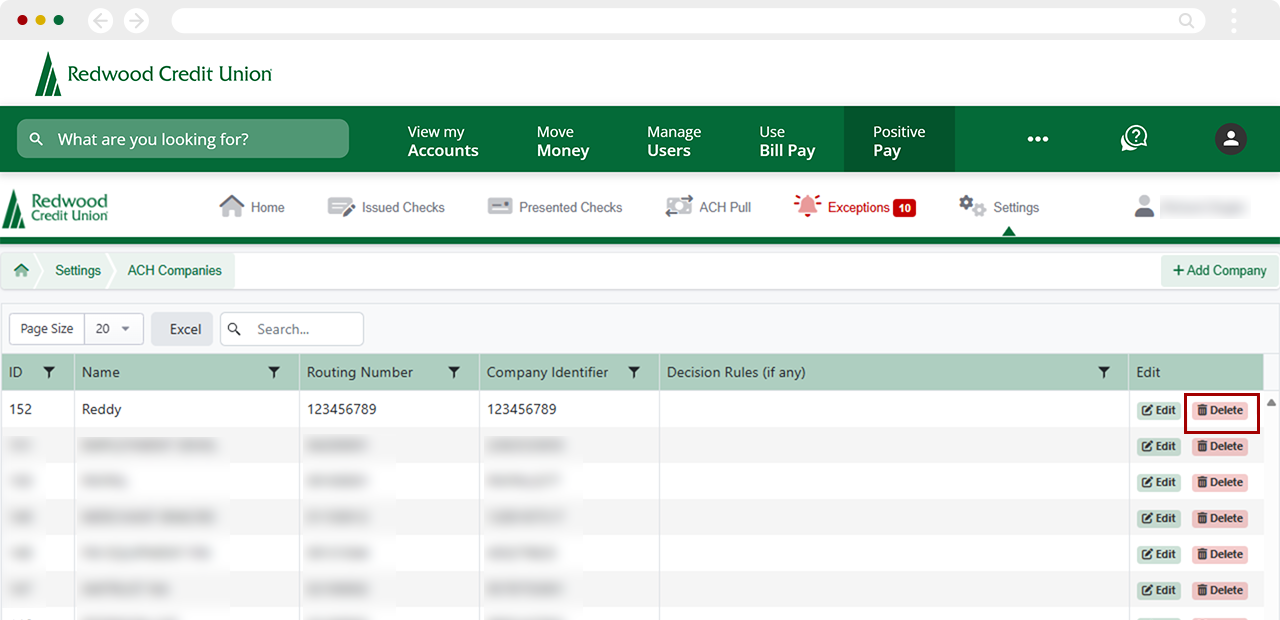Click the browser forward arrow button
The image size is (1280, 620).
(x=136, y=20)
